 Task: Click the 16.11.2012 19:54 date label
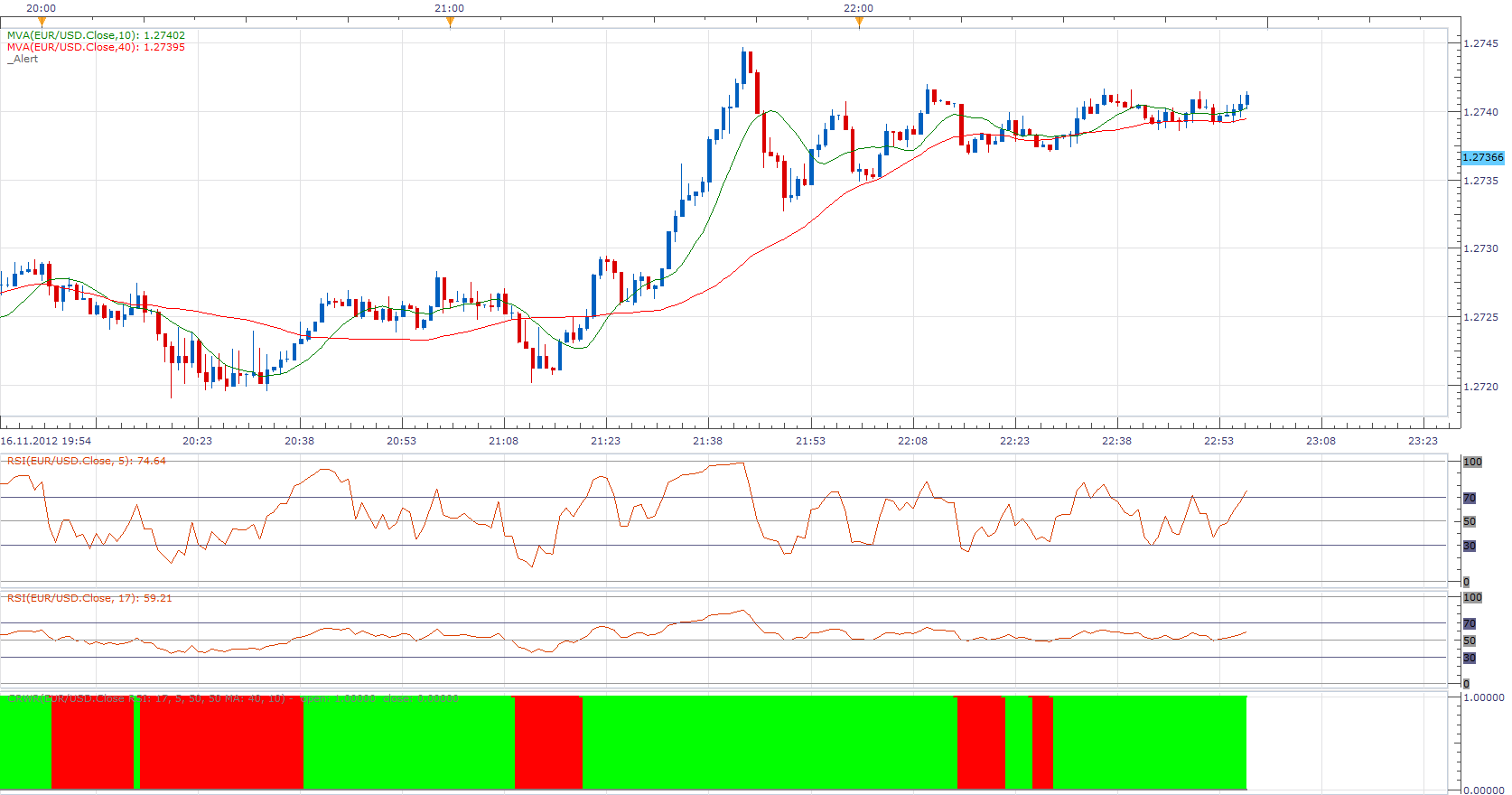(46, 441)
